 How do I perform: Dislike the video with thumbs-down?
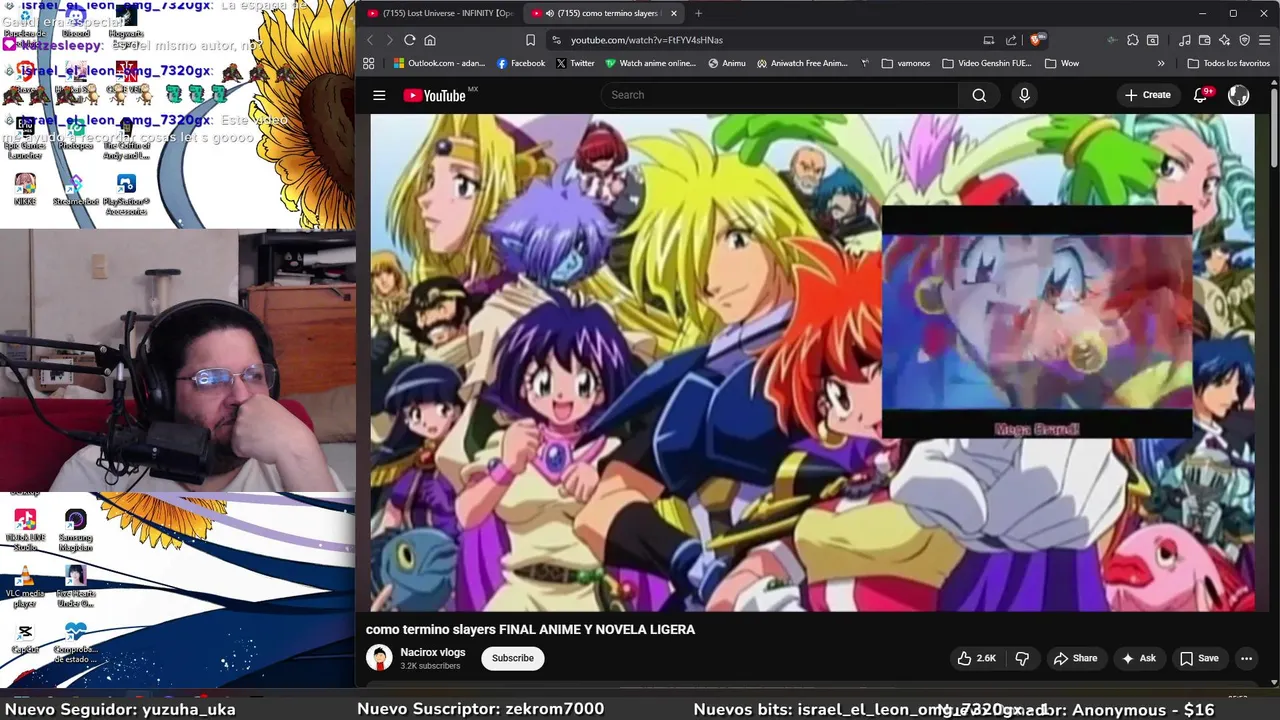point(1022,658)
